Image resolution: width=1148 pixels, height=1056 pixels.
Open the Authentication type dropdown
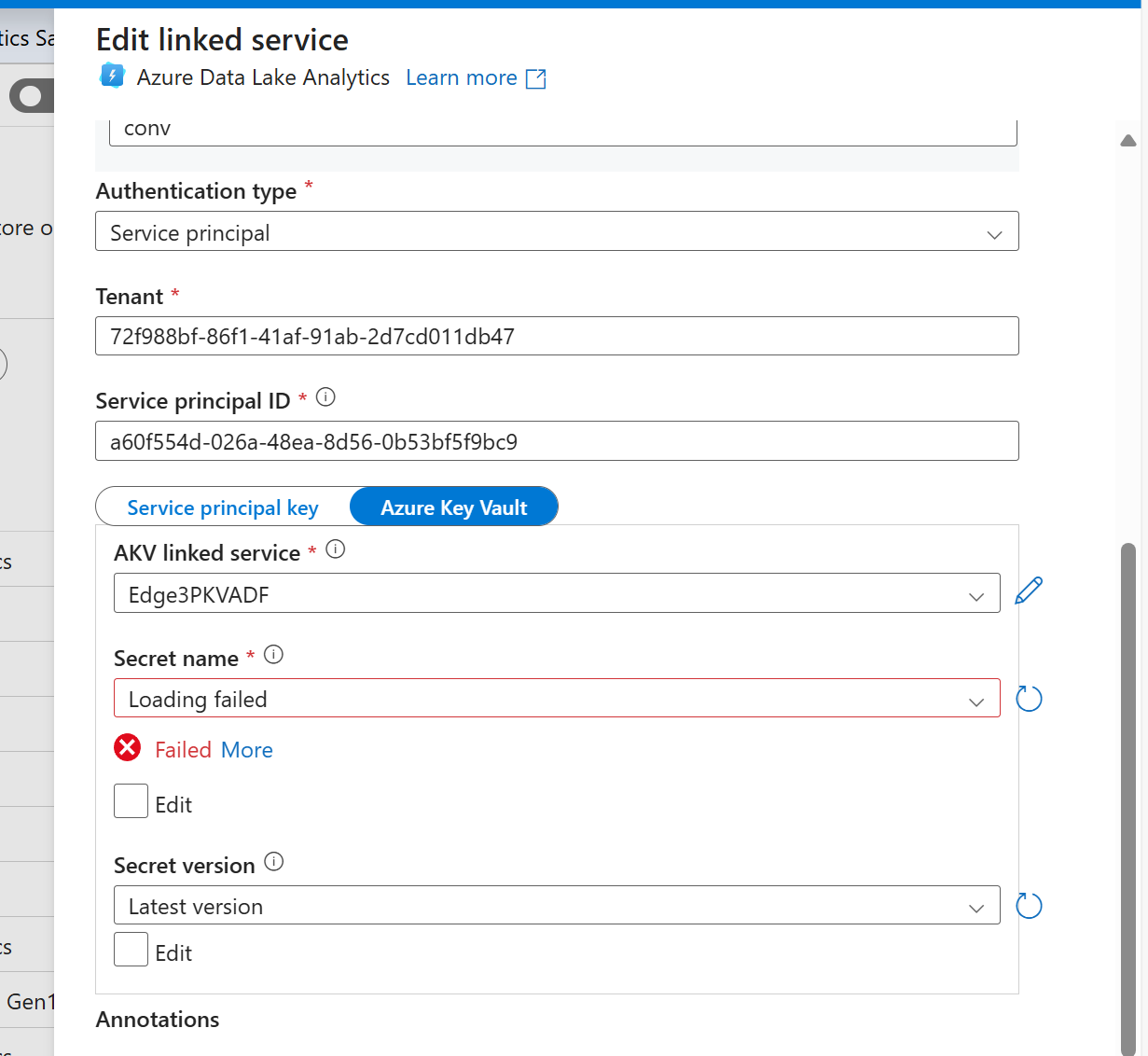coord(557,231)
